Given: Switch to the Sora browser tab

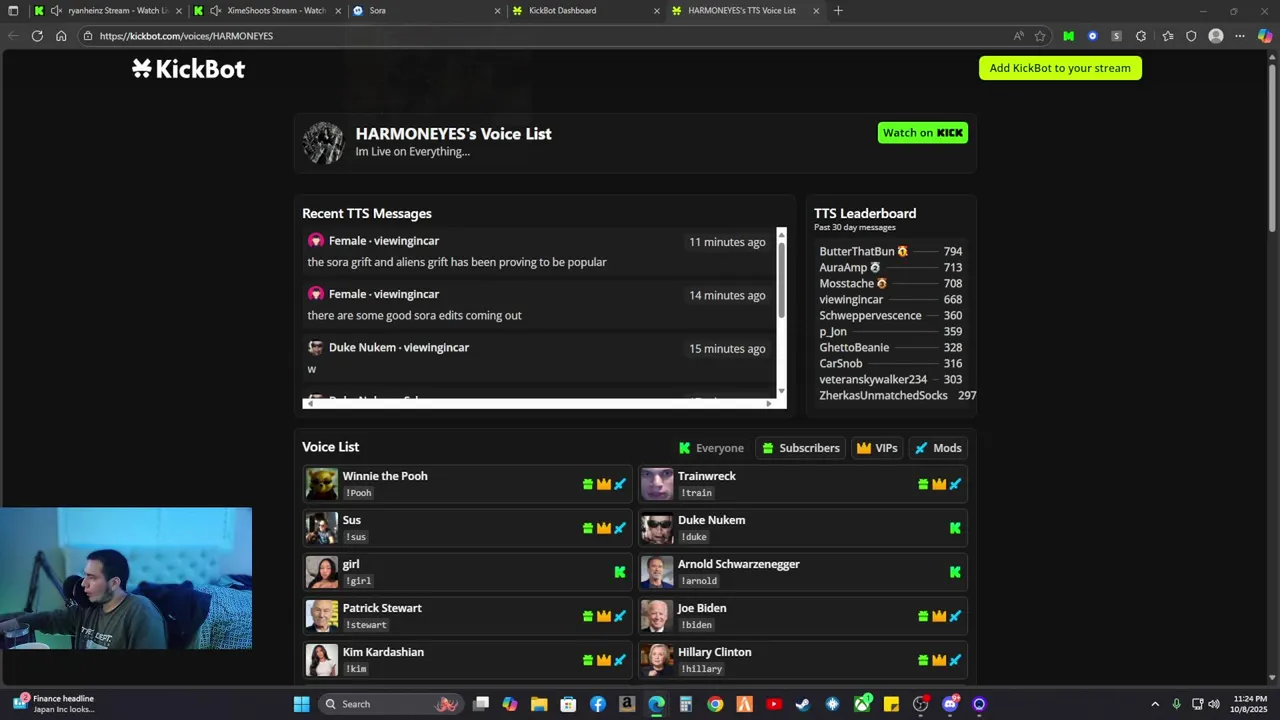Looking at the screenshot, I should [427, 10].
